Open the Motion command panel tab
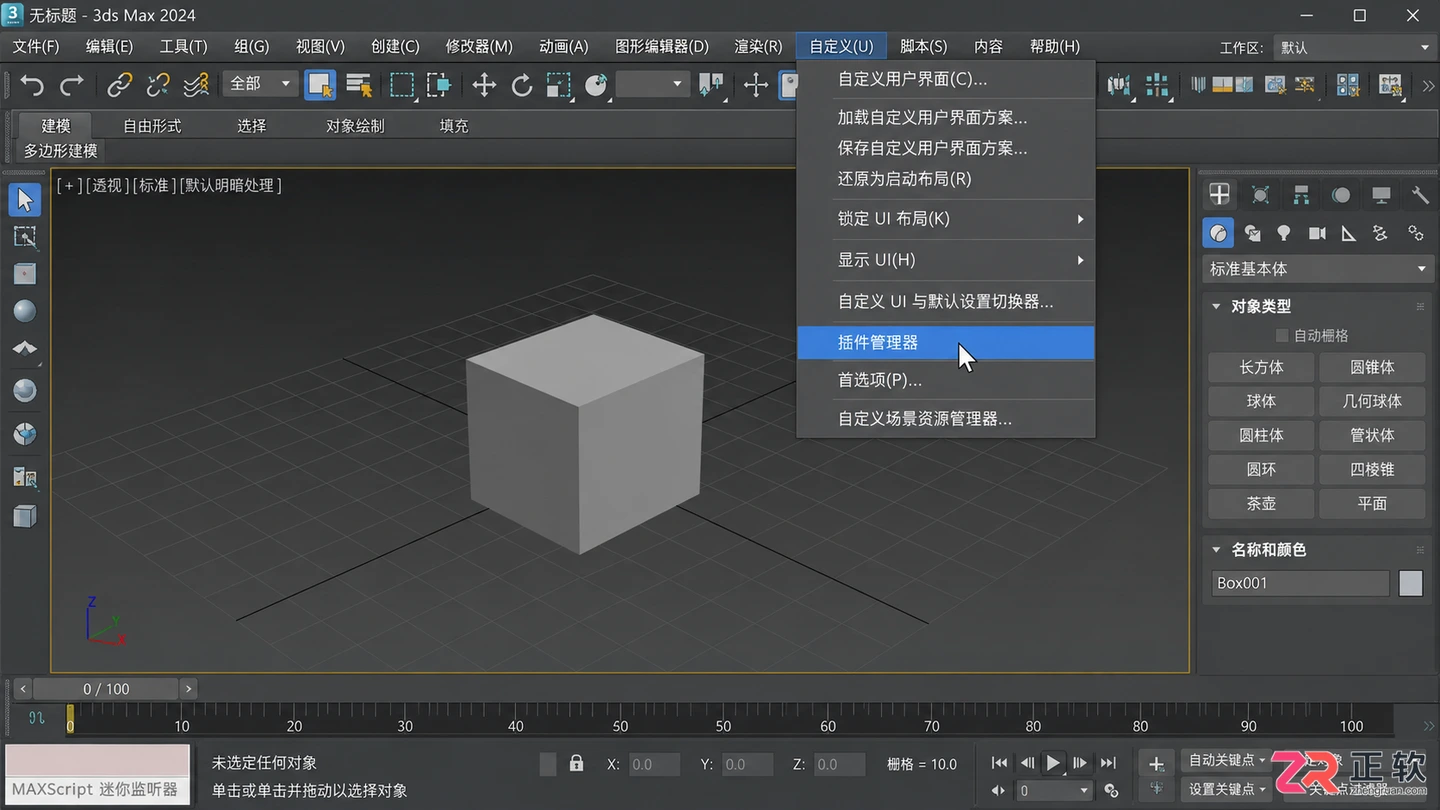The width and height of the screenshot is (1440, 810). [1341, 195]
